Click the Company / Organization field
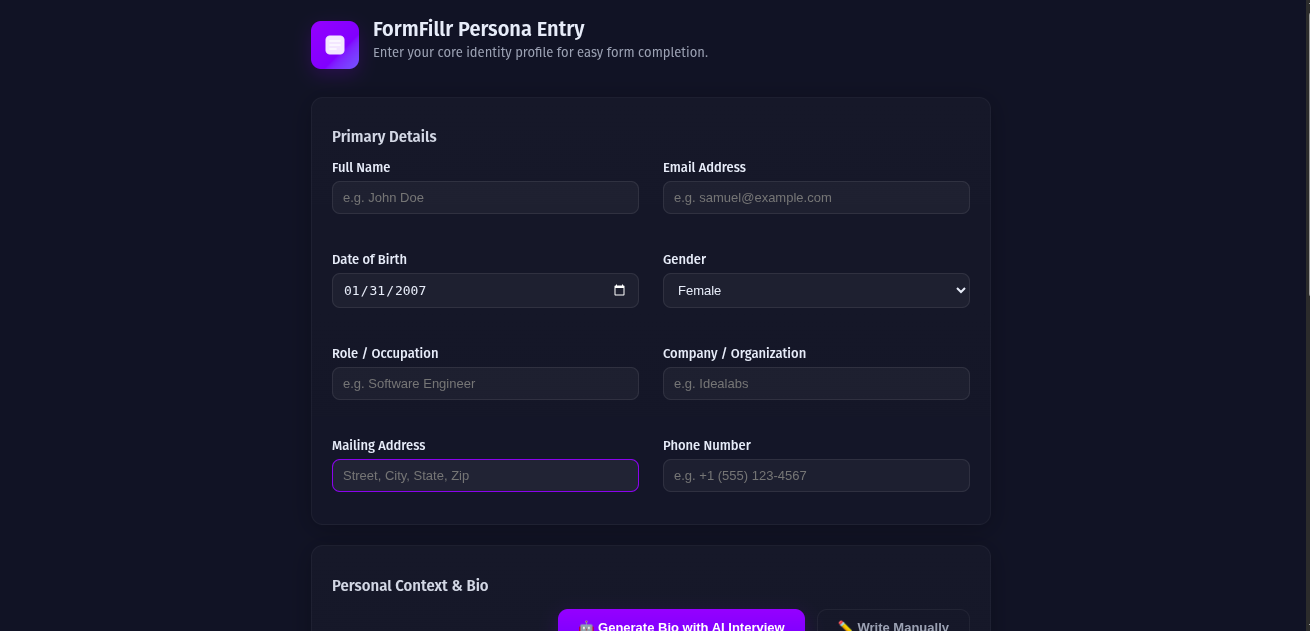Screen dimensions: 1310x631 tap(816, 383)
